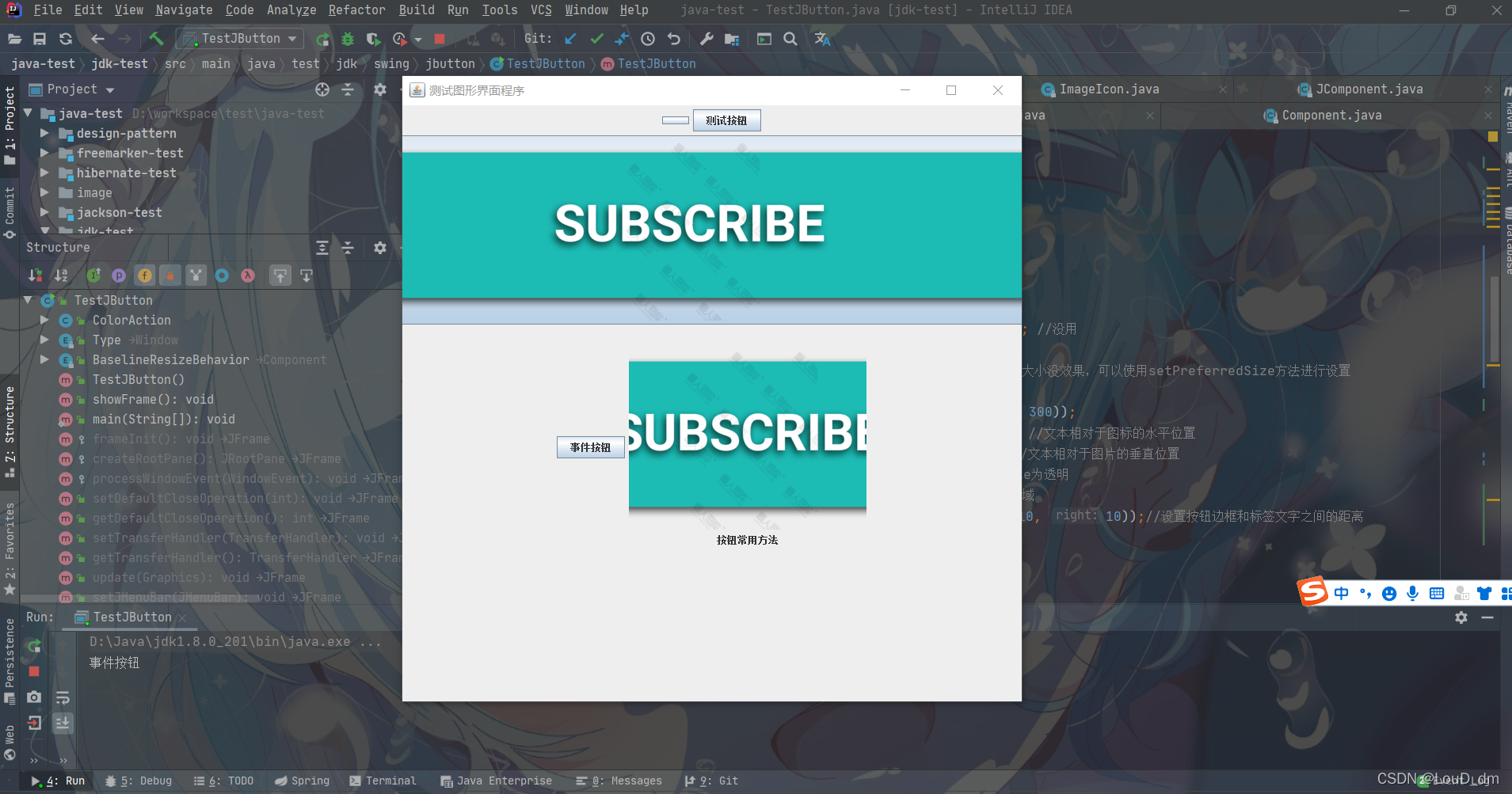Click the Search Everywhere magnifier icon
The width and height of the screenshot is (1512, 794).
[790, 39]
